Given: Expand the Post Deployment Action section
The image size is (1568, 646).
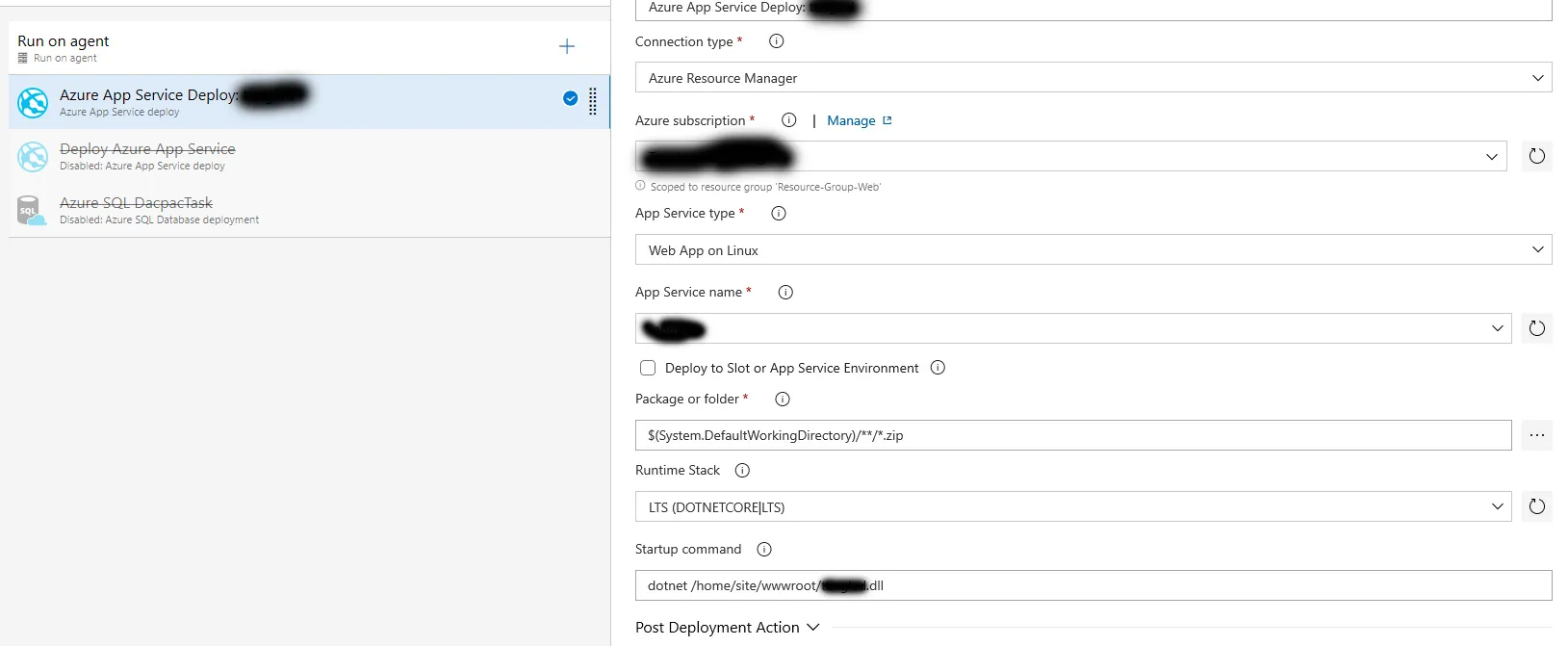Looking at the screenshot, I should 727,628.
